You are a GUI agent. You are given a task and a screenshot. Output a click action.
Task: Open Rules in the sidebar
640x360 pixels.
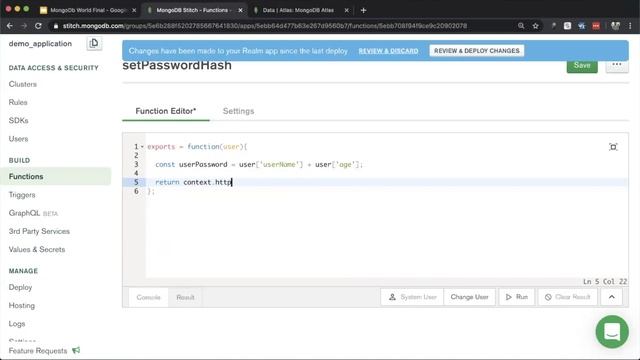(x=18, y=102)
